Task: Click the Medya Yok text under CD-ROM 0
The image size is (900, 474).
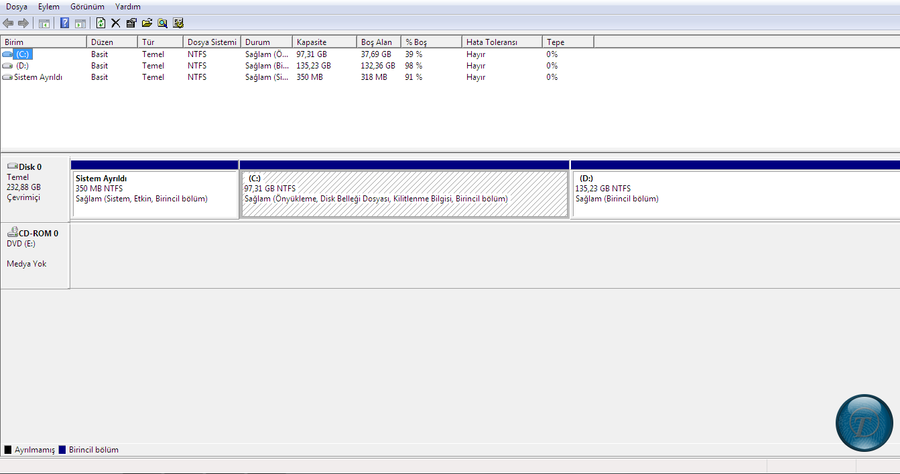Action: (26, 264)
